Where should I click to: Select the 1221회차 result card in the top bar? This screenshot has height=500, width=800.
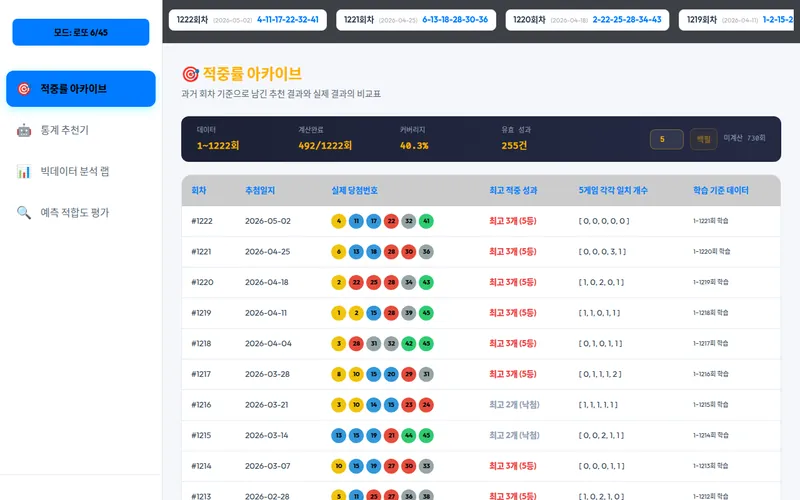[416, 20]
